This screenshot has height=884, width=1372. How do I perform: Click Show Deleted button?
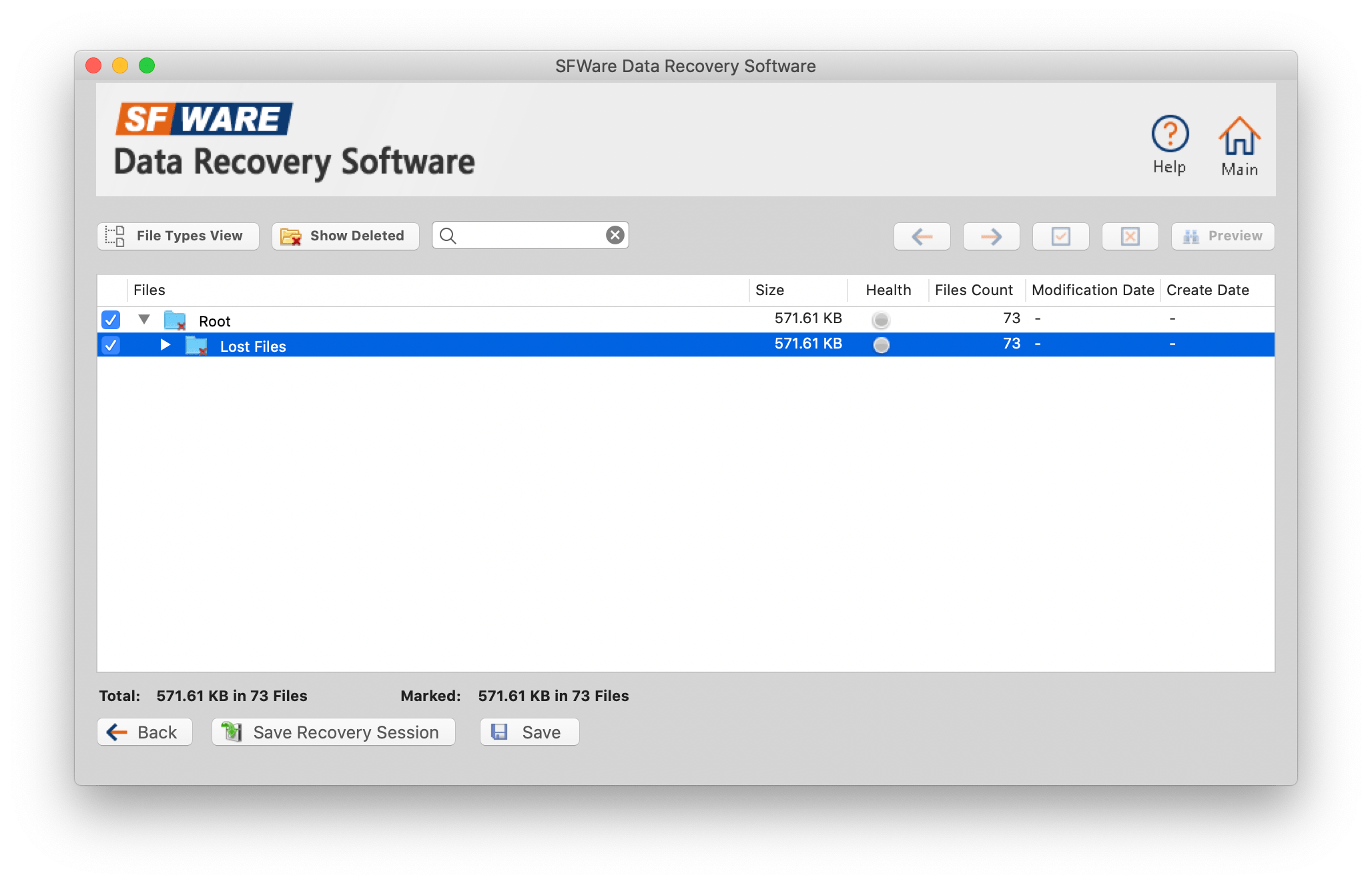coord(346,236)
